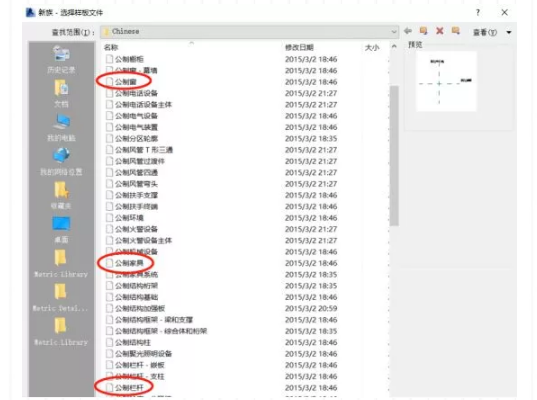Viewport: 537px width, 400px height.
Task: Select the 公制风管弯头 template file
Action: click(x=132, y=184)
